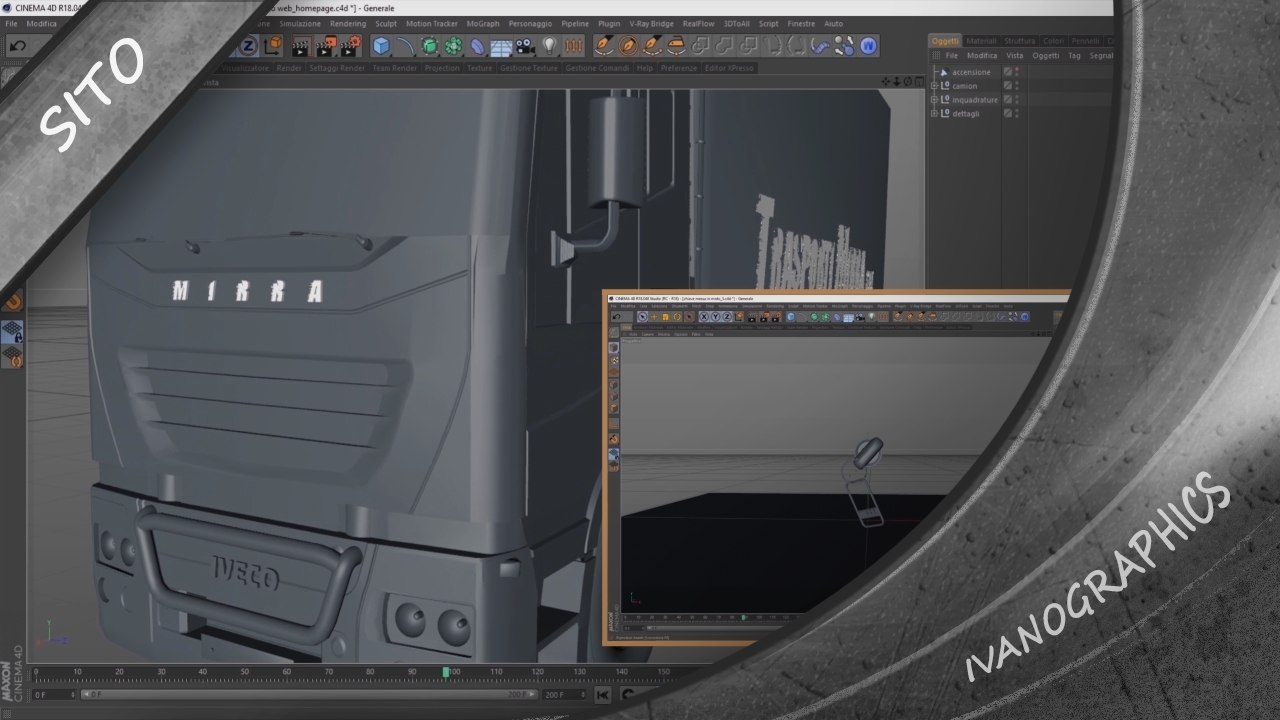Add a camera with the camera icon

[x=525, y=46]
